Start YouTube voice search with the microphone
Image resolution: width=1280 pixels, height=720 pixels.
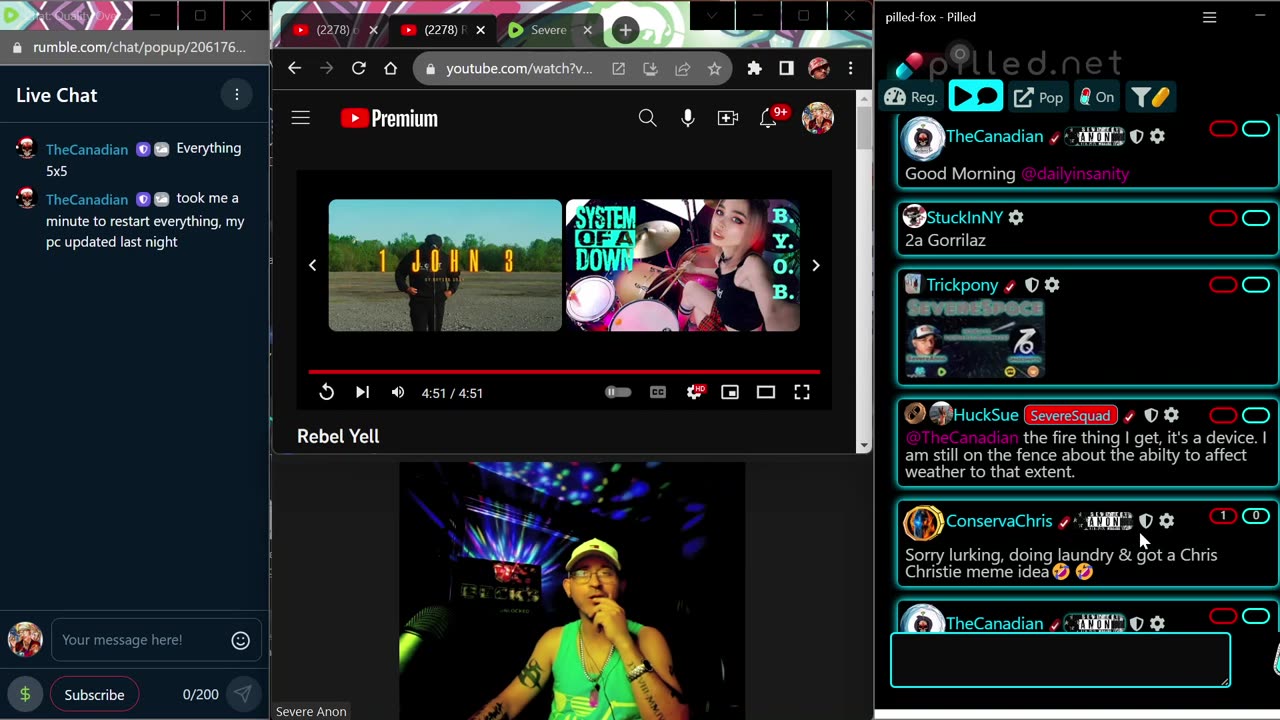(688, 118)
